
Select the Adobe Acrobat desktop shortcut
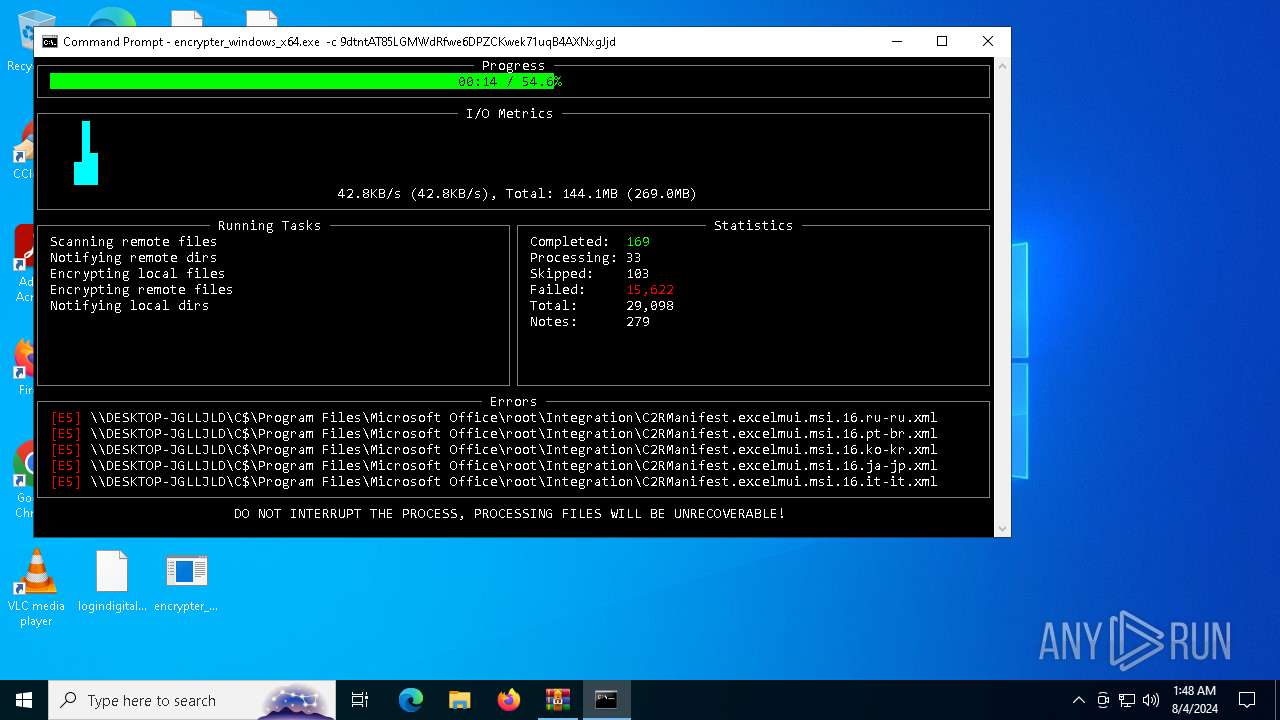pos(24,265)
